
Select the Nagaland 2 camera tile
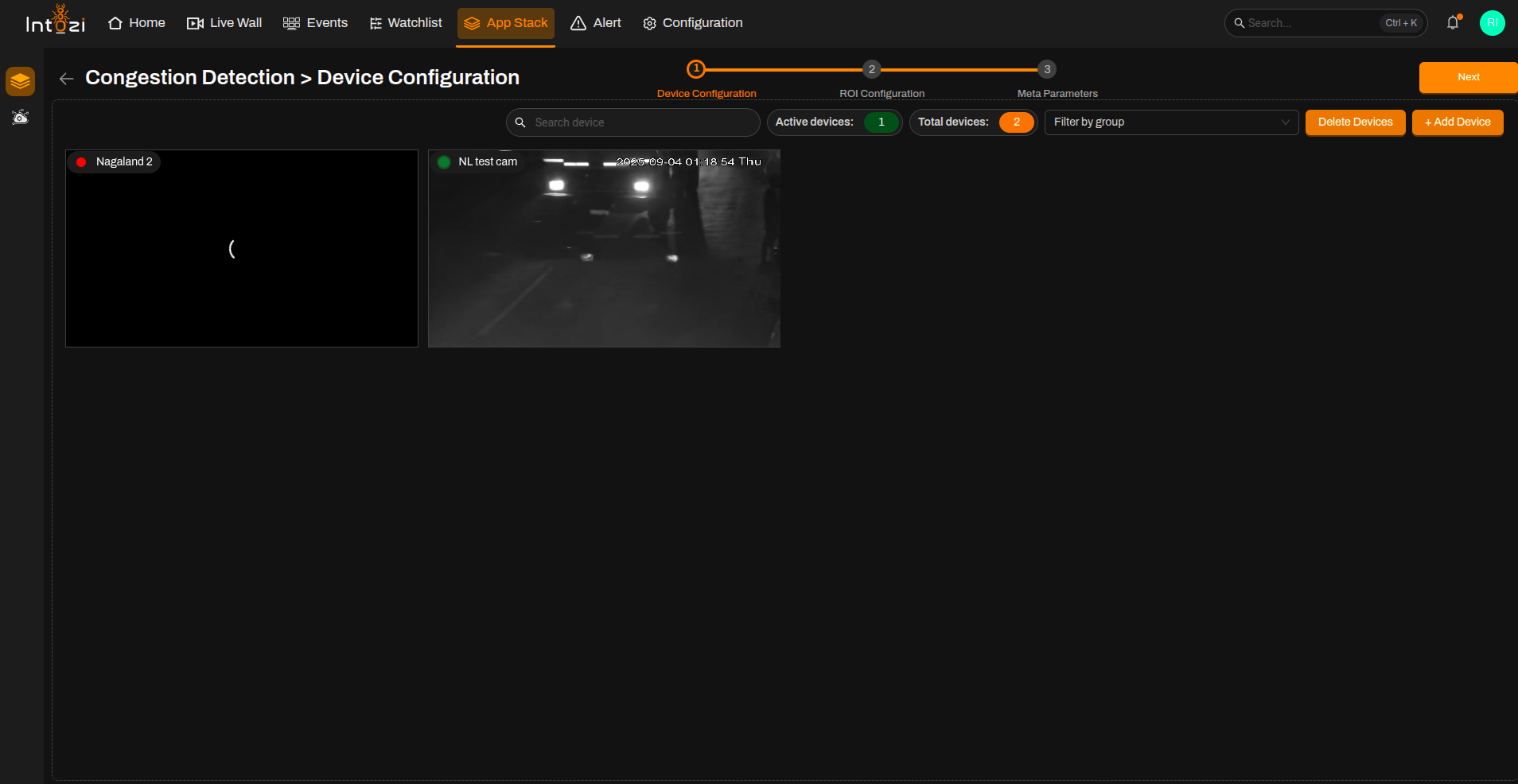point(242,248)
